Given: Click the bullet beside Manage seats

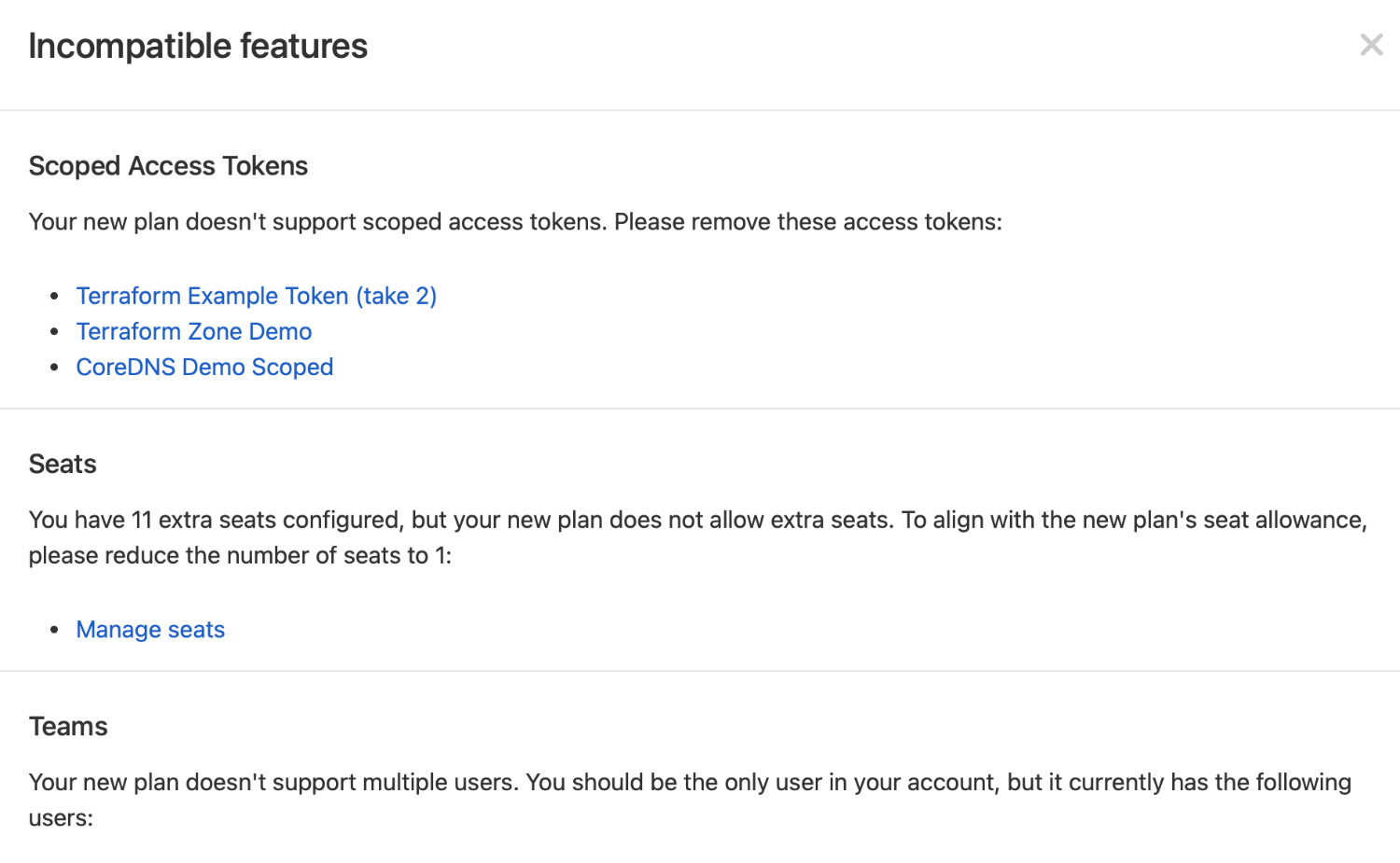Looking at the screenshot, I should tap(54, 630).
